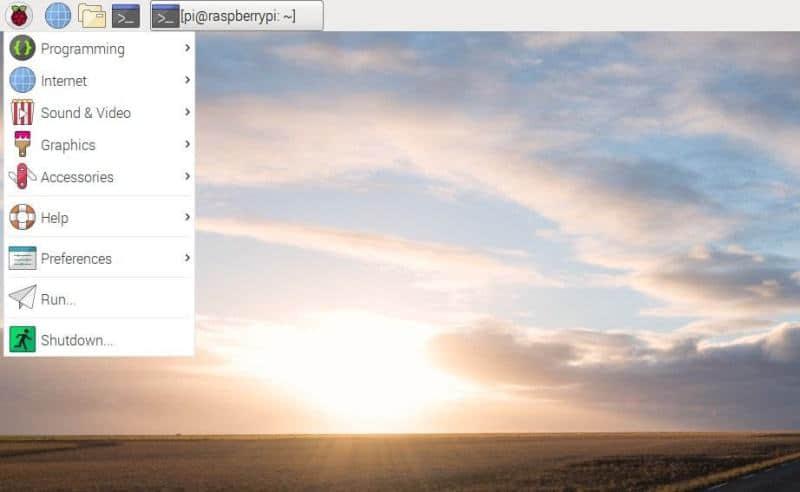
Task: Open the Internet menu entry
Action: point(64,81)
